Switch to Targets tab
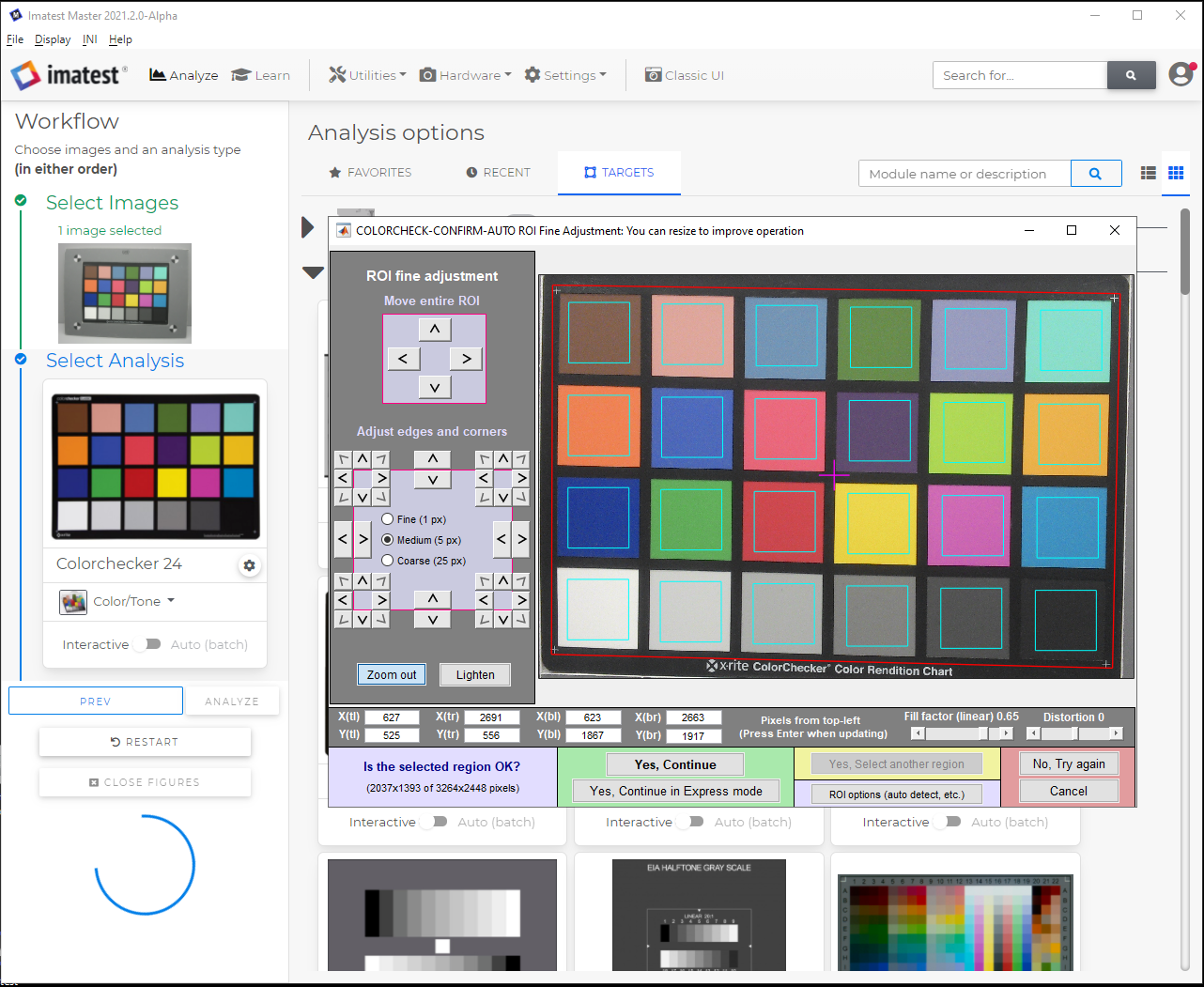The width and height of the screenshot is (1204, 987). [619, 173]
